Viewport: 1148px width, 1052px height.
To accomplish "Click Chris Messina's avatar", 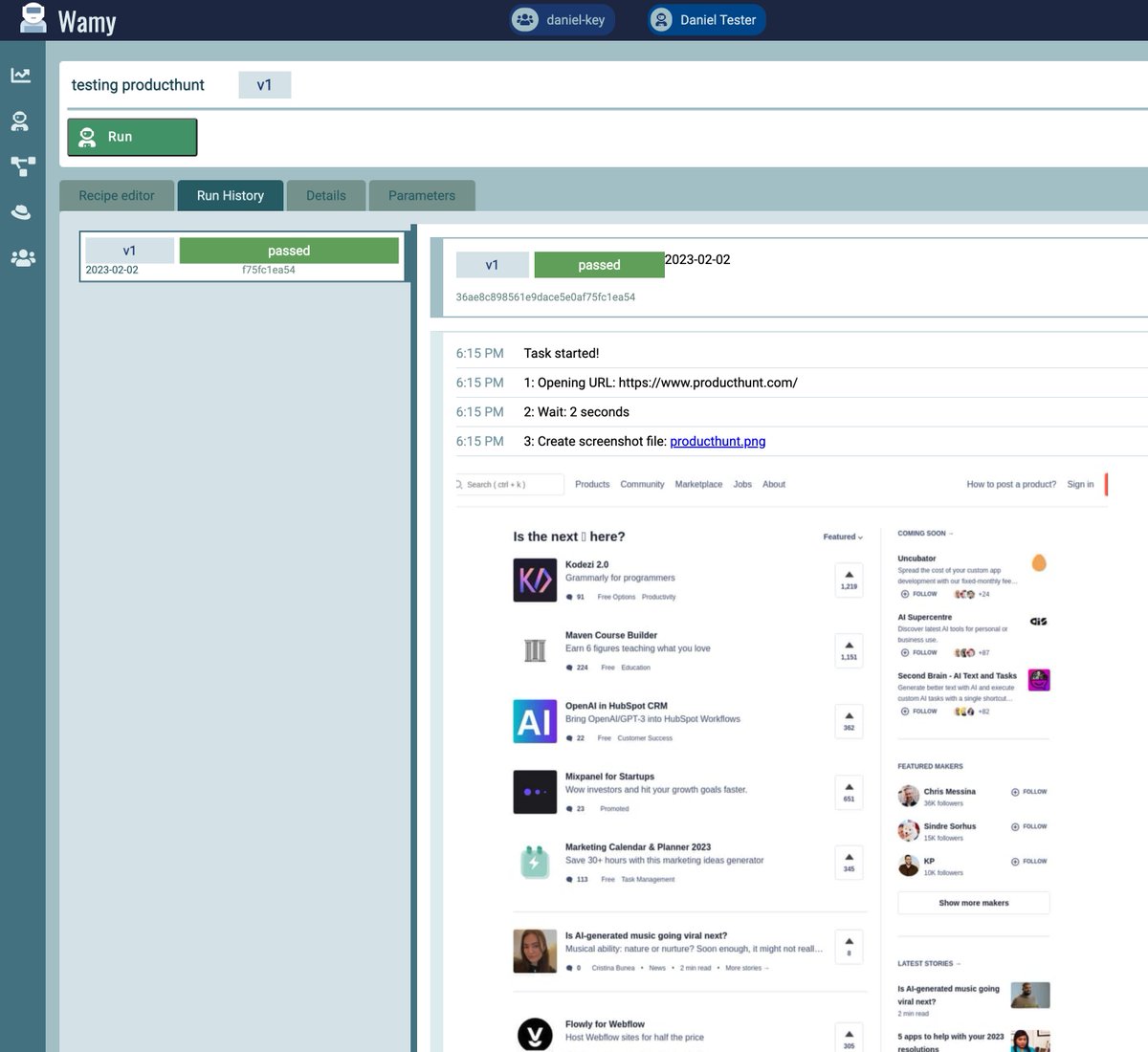I will click(x=908, y=796).
